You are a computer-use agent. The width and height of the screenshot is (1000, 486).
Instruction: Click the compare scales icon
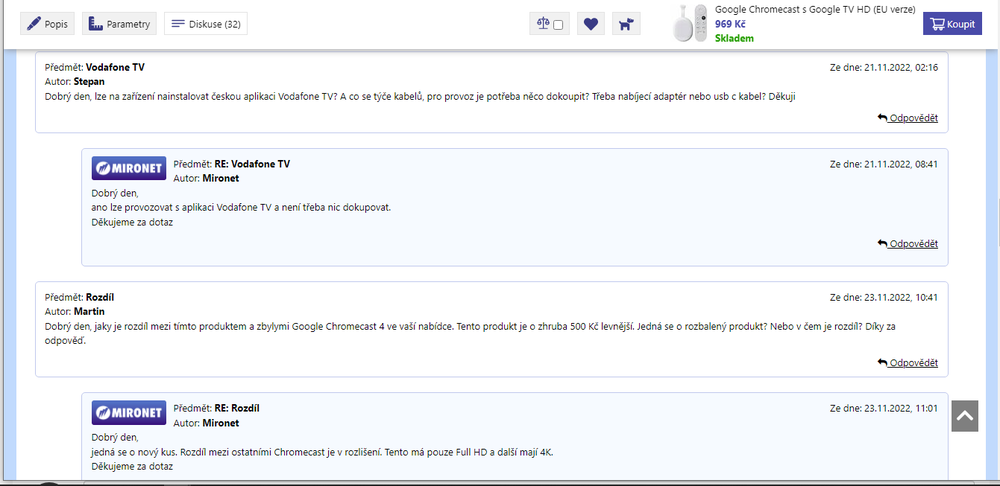[x=543, y=24]
